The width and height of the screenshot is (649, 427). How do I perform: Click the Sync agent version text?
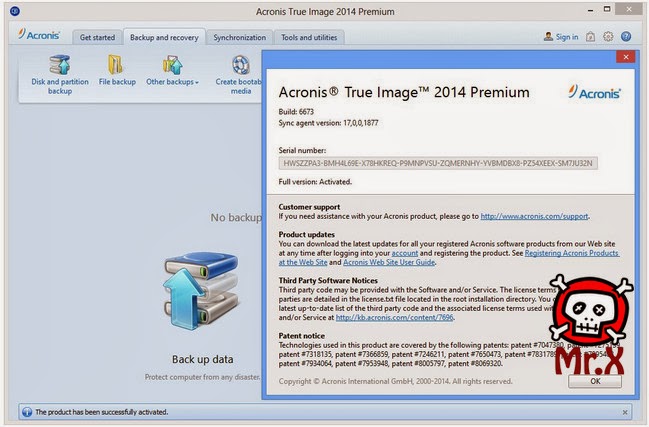(x=328, y=123)
